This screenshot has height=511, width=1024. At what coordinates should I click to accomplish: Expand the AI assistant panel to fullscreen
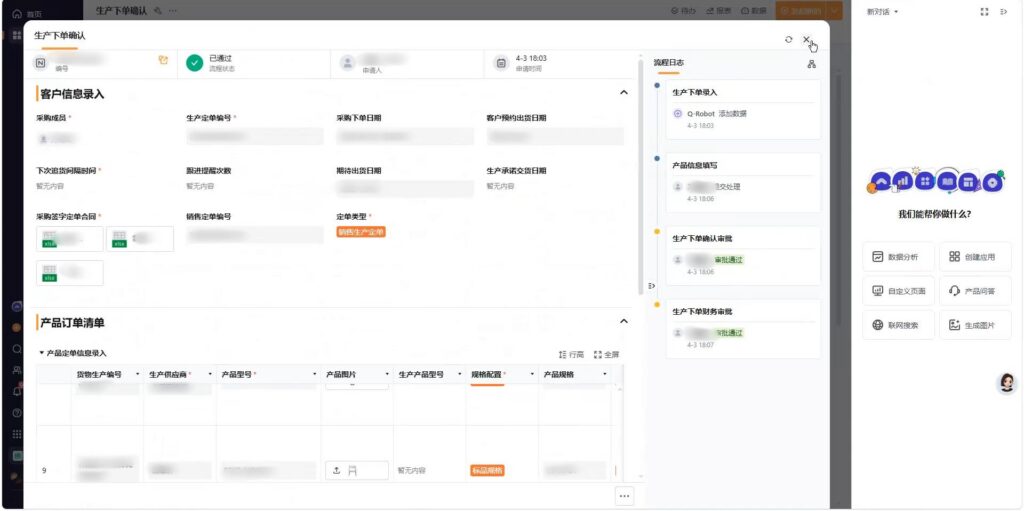[985, 12]
